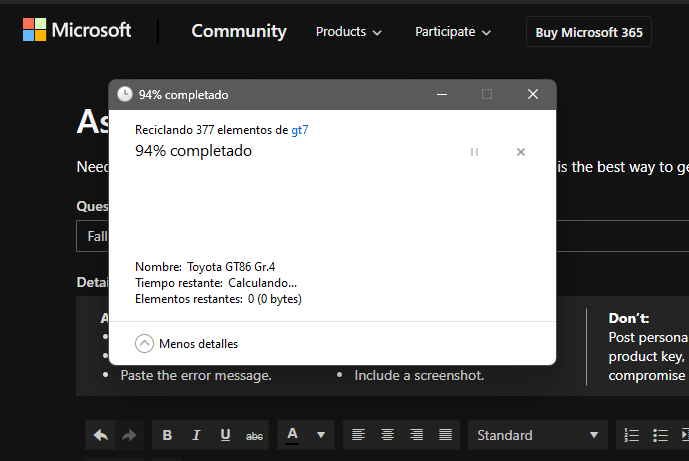Image resolution: width=689 pixels, height=461 pixels.
Task: Toggle italic formatting
Action: coord(196,435)
